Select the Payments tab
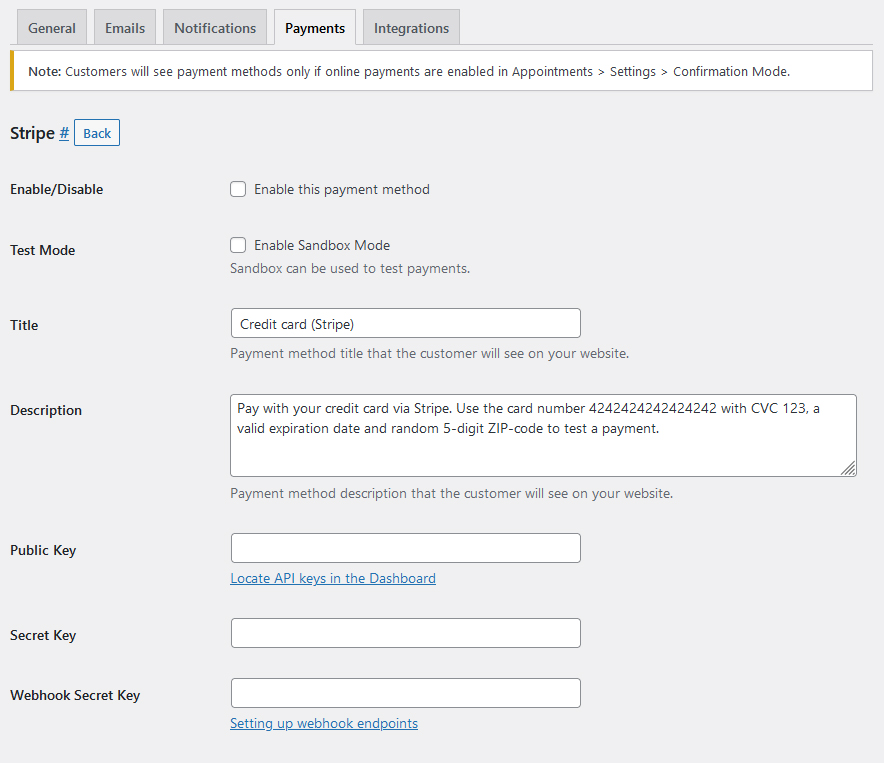 (x=315, y=28)
